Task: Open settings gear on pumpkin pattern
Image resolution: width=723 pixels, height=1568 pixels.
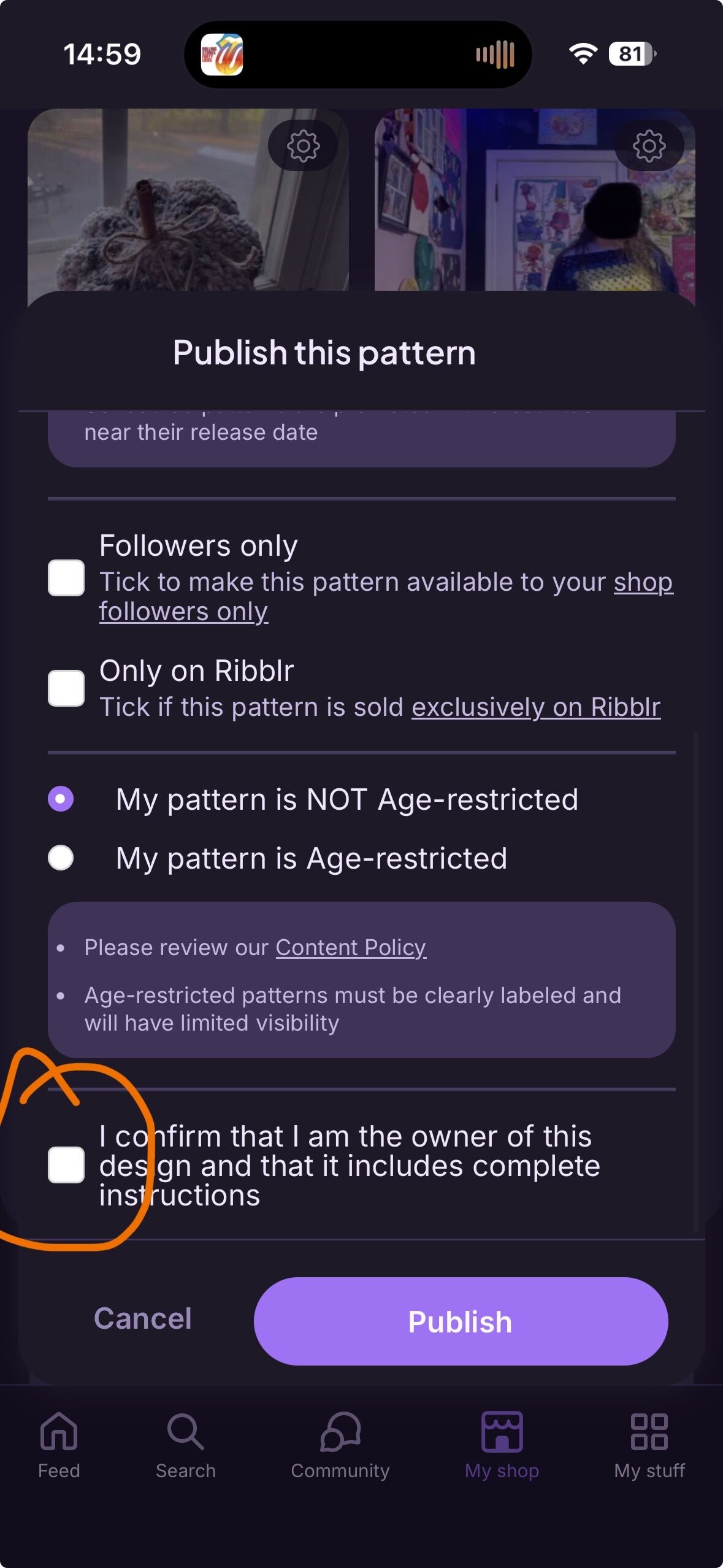Action: click(x=303, y=146)
